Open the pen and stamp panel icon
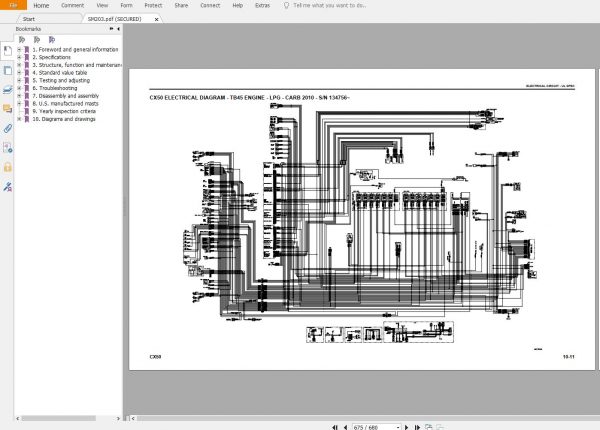600x430 pixels. (x=8, y=187)
